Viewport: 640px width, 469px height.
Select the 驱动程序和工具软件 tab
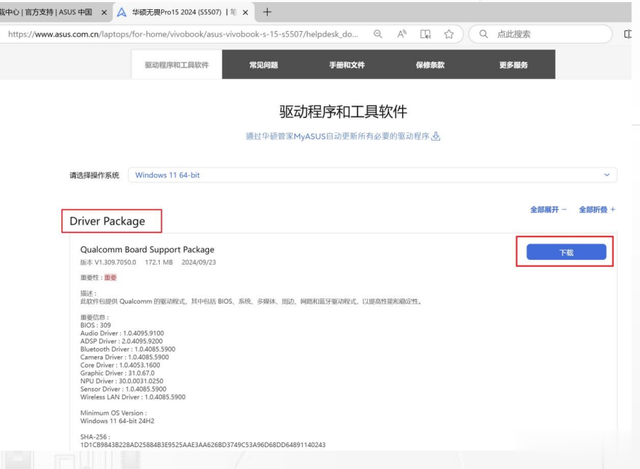click(x=177, y=65)
